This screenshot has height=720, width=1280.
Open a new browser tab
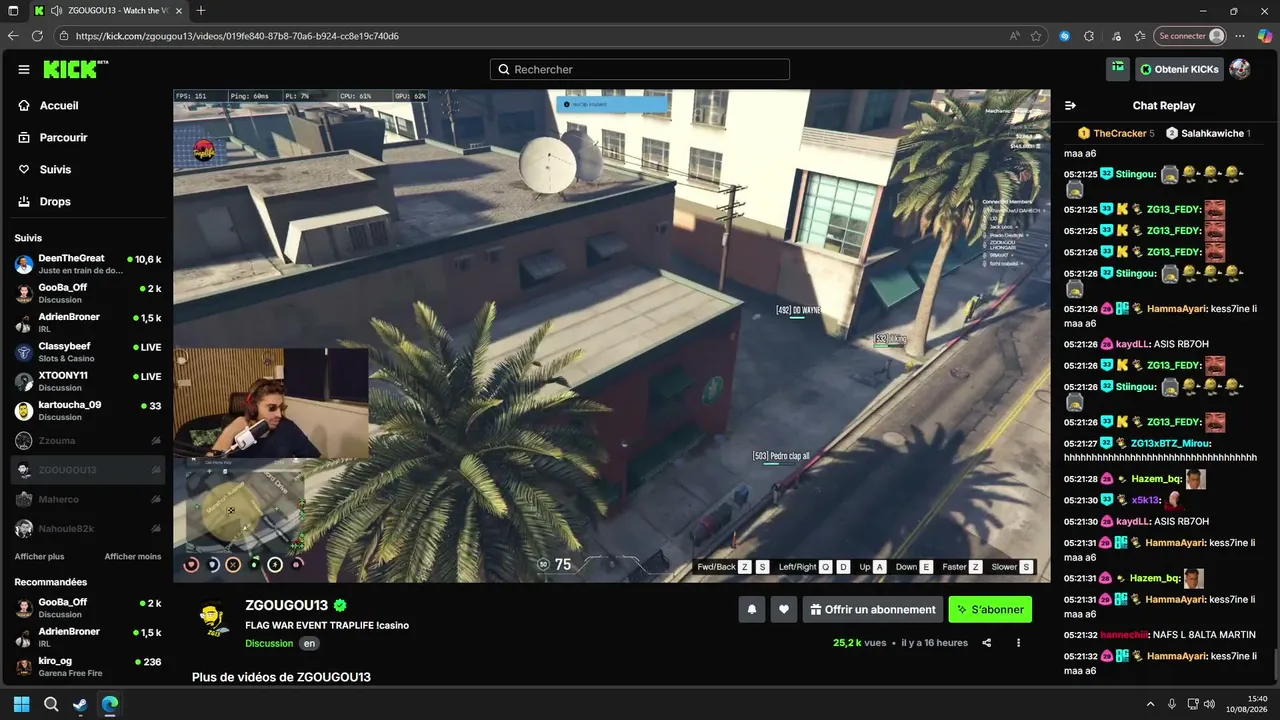point(201,11)
